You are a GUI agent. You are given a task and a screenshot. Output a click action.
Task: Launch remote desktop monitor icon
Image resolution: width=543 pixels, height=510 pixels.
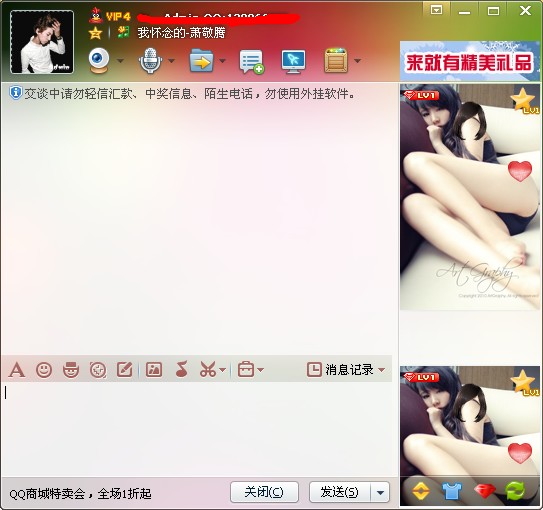(294, 62)
